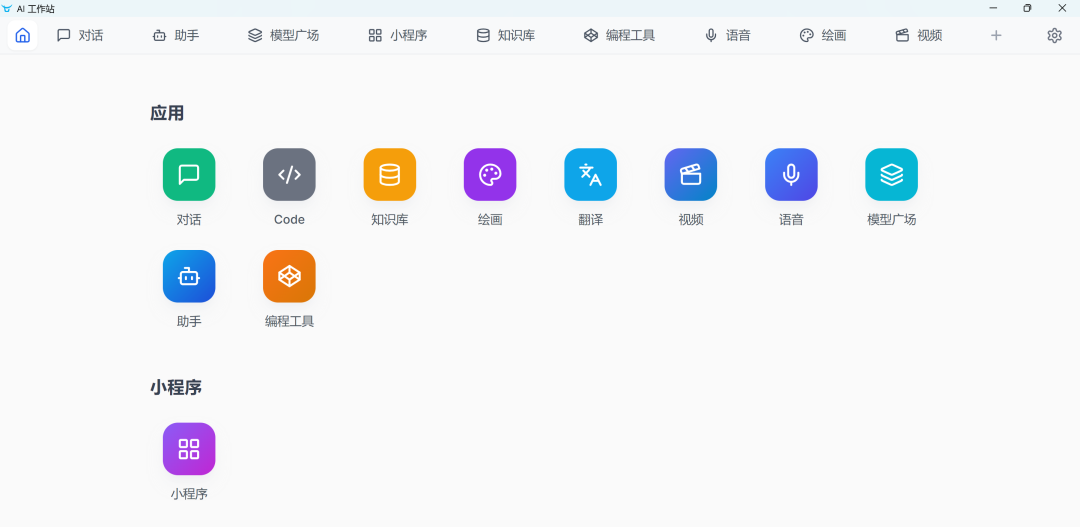Open the 视频 tab in top navigation
Viewport: 1080px width, 527px height.
click(918, 35)
